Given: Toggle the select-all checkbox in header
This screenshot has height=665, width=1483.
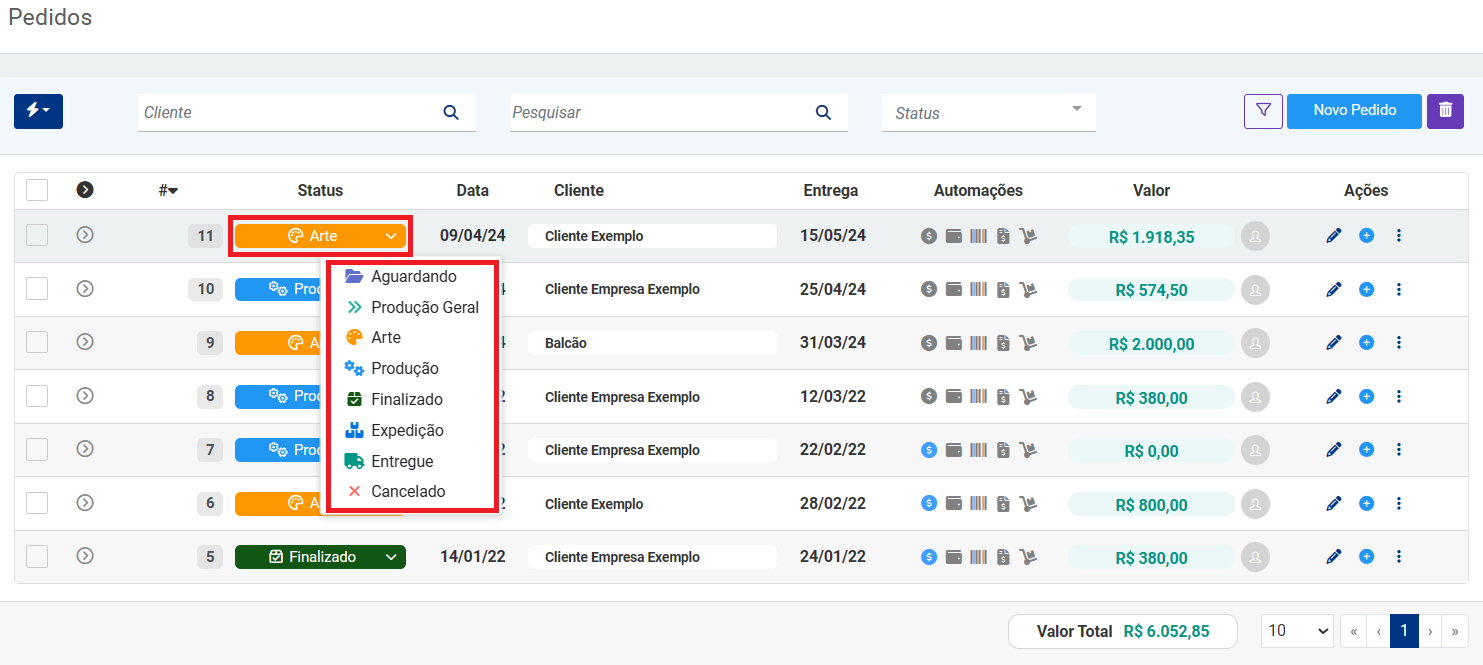Looking at the screenshot, I should tap(37, 190).
